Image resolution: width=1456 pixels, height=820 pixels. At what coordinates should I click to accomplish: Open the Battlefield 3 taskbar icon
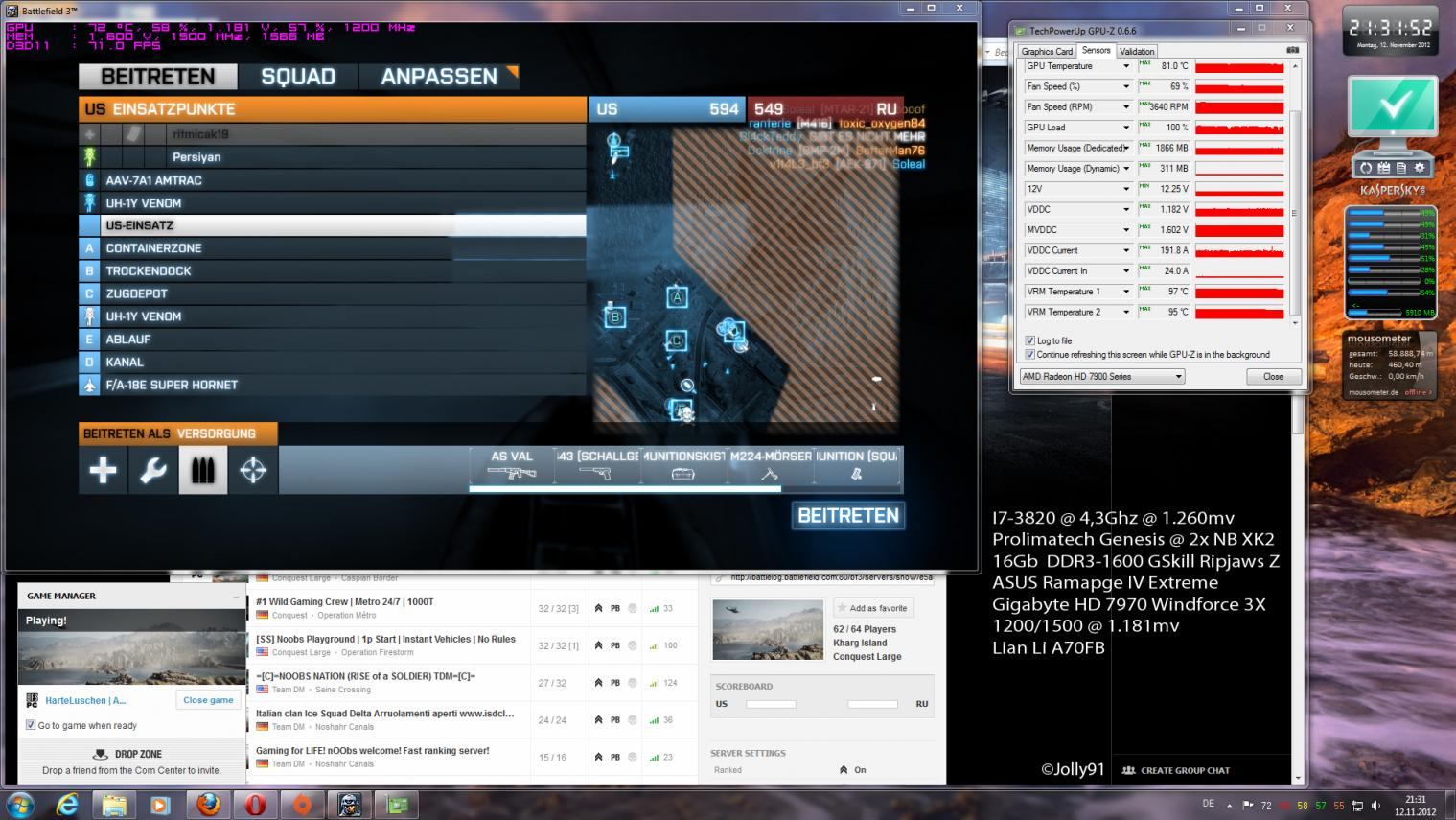tap(349, 804)
